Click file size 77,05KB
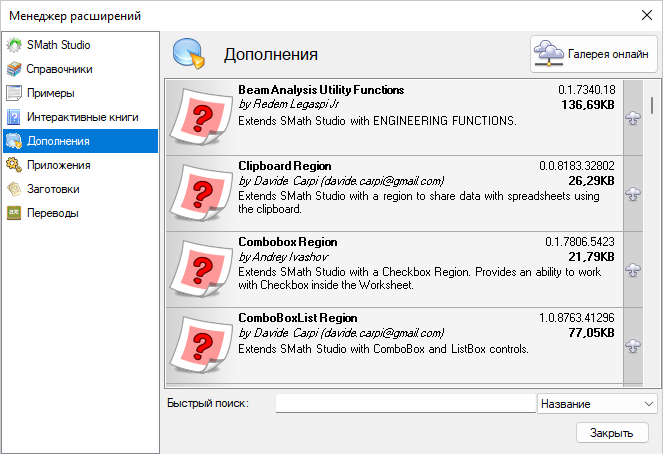The width and height of the screenshot is (663, 454). 591,333
